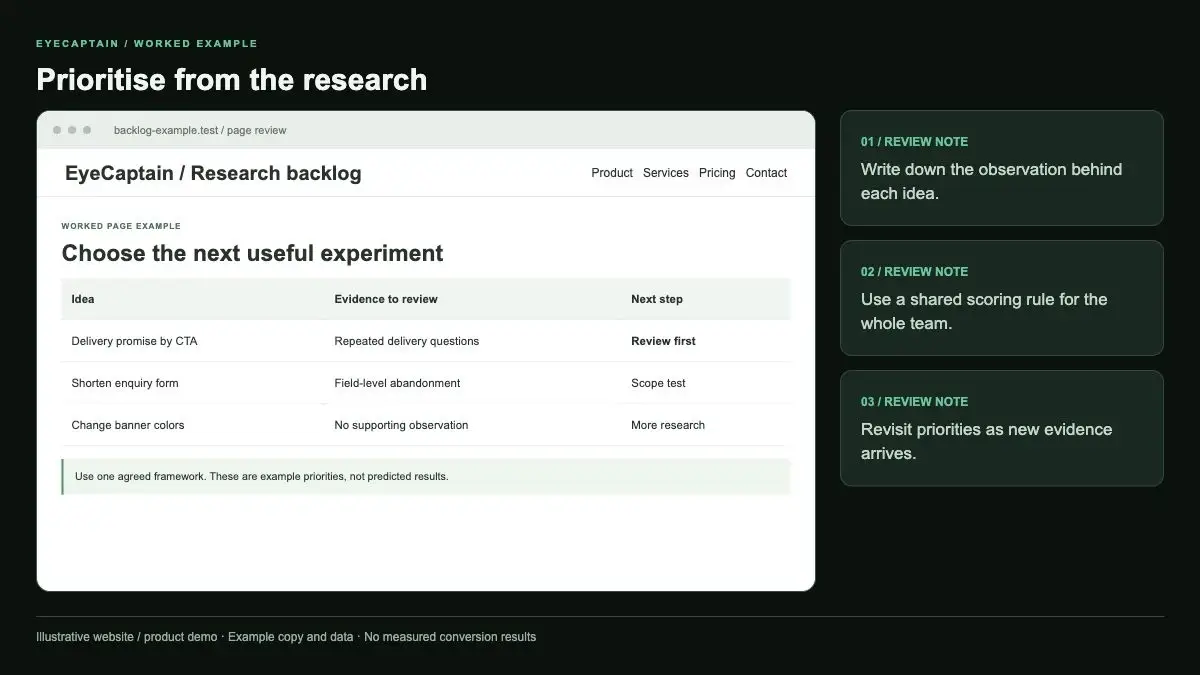Screen dimensions: 1200x675
Task: Click the 'Change banner colors' cell
Action: coord(128,425)
